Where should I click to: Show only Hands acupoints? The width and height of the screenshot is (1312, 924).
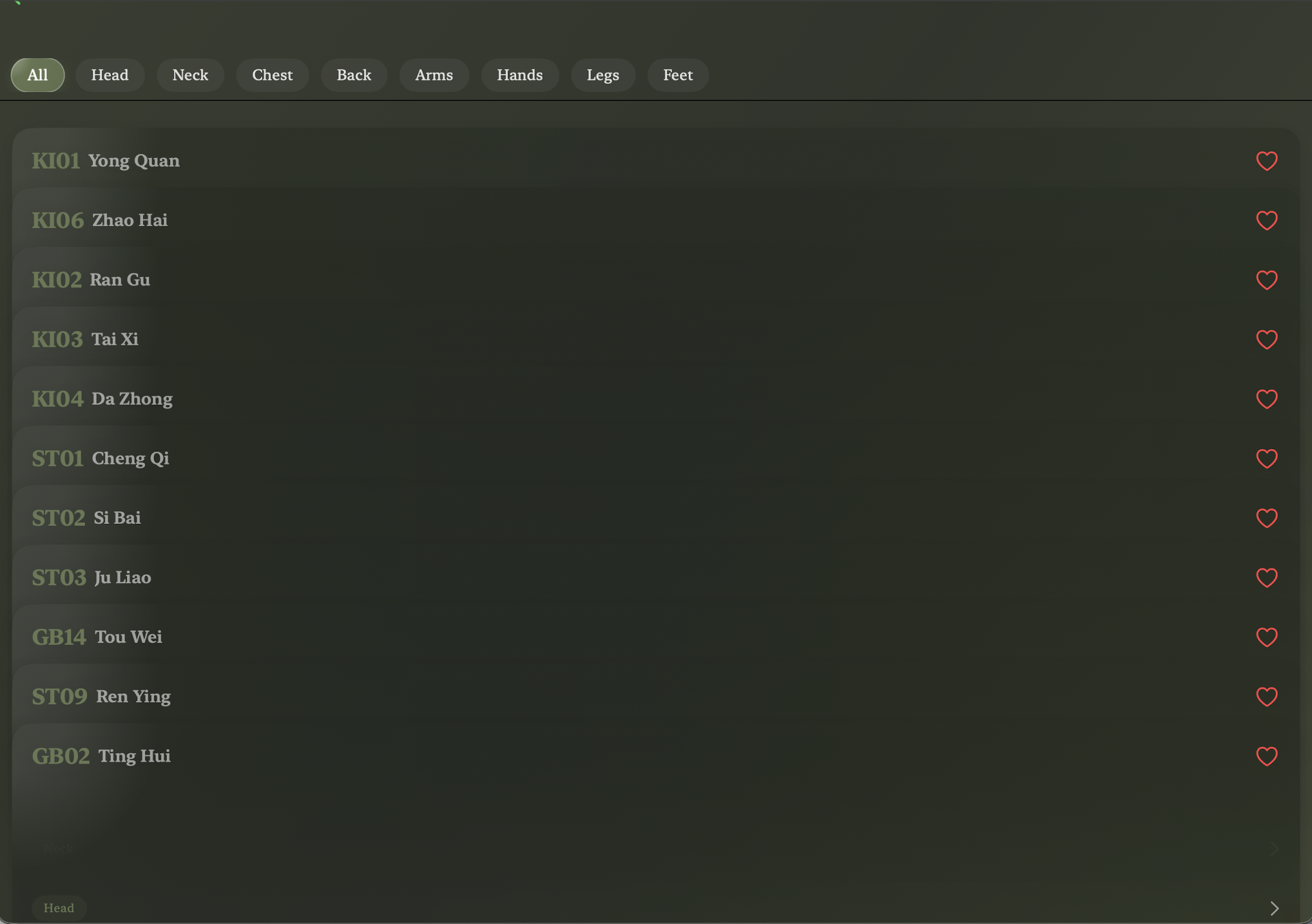519,75
